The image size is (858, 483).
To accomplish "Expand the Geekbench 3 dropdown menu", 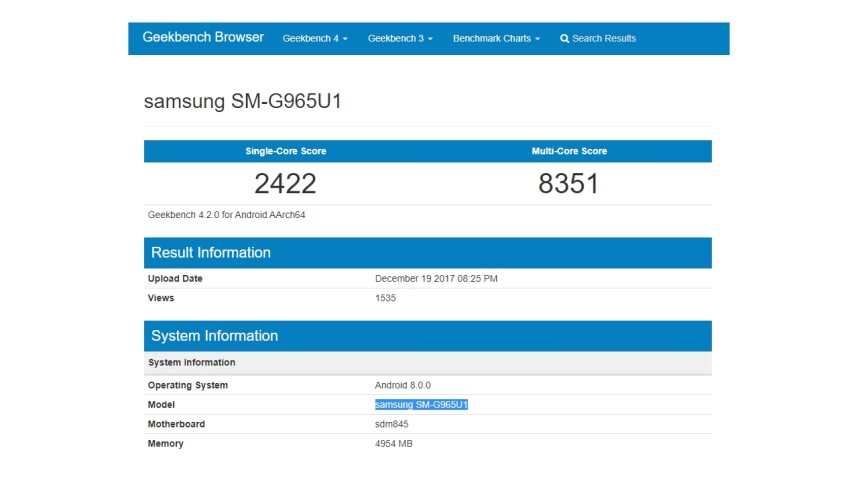I will [x=400, y=38].
